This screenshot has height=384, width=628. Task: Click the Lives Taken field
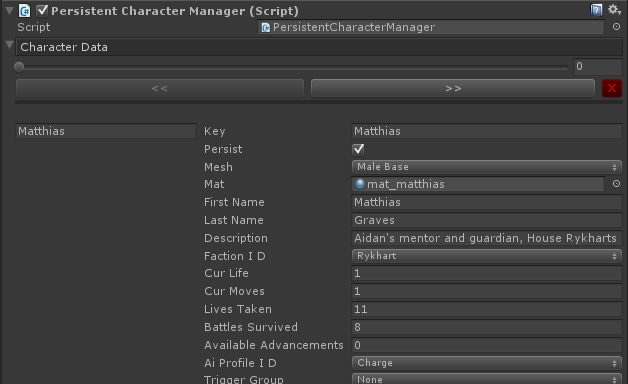[487, 309]
